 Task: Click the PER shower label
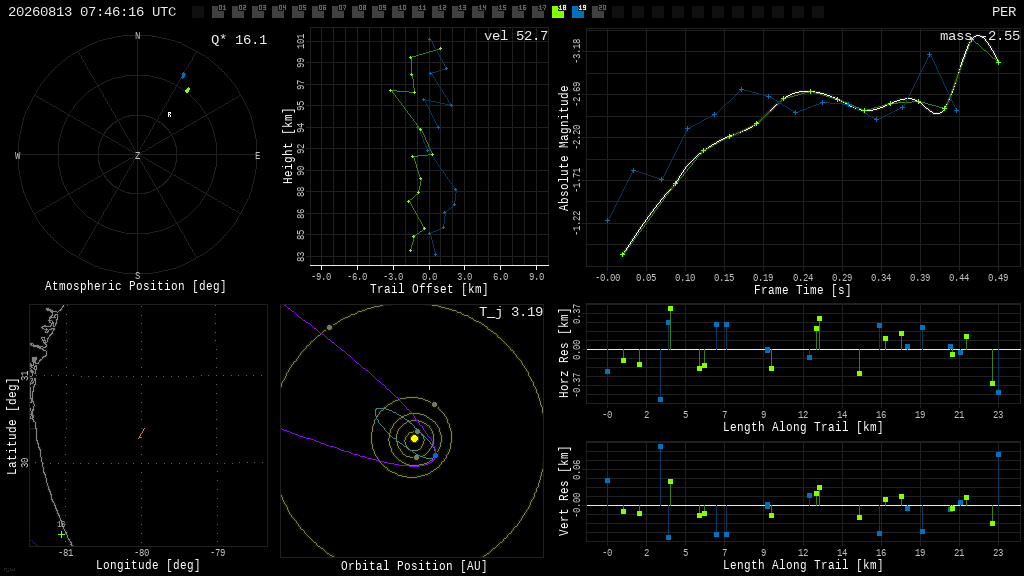coord(1004,12)
